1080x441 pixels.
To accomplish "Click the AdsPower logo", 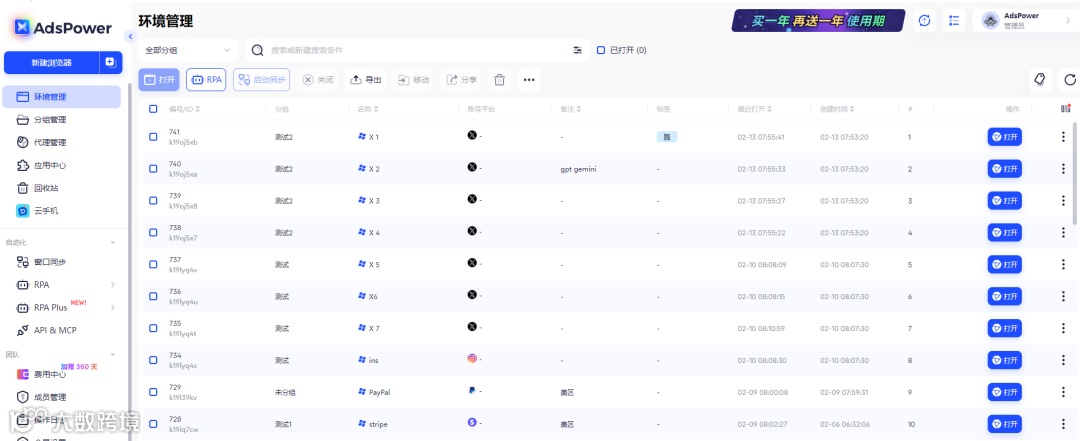I will click(x=63, y=28).
